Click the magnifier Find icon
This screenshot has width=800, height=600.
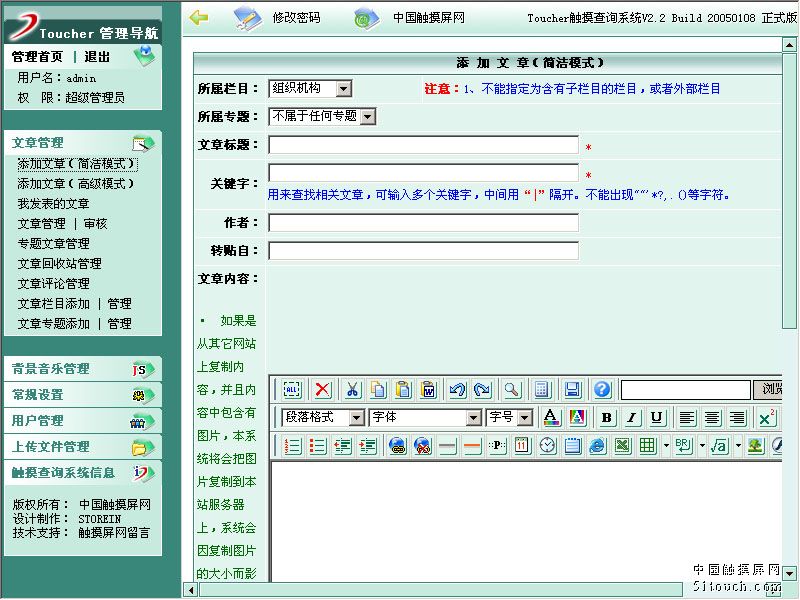[x=511, y=390]
